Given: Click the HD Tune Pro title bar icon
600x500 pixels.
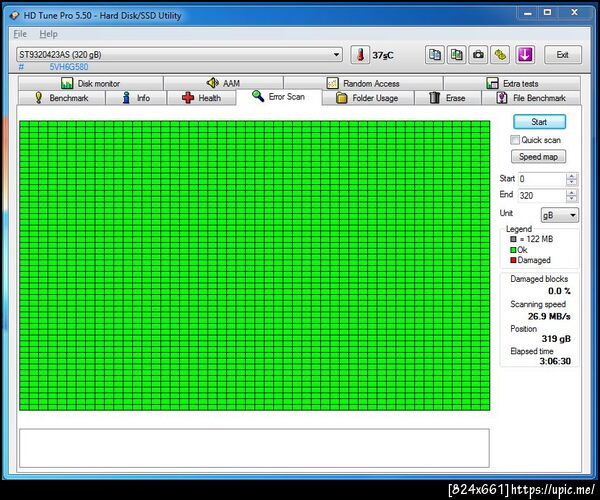Looking at the screenshot, I should click(x=14, y=15).
